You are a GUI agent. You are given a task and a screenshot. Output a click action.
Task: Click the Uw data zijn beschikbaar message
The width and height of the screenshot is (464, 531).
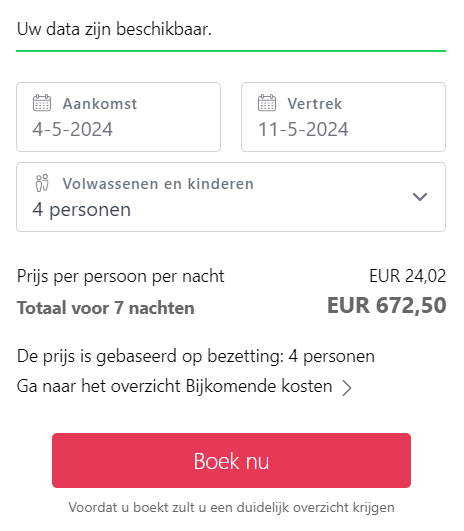[114, 29]
